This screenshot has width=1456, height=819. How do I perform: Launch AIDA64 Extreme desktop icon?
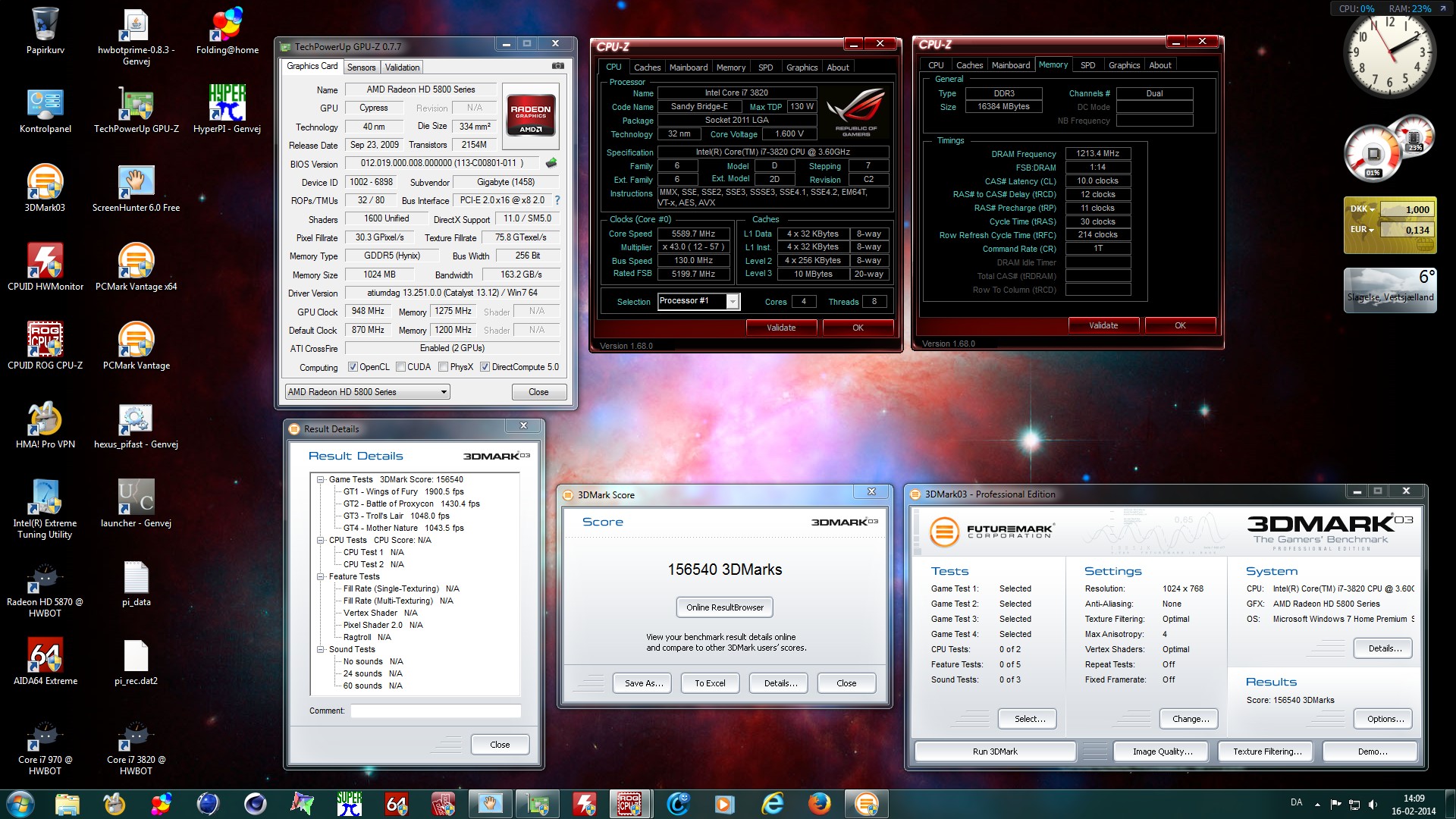point(45,663)
